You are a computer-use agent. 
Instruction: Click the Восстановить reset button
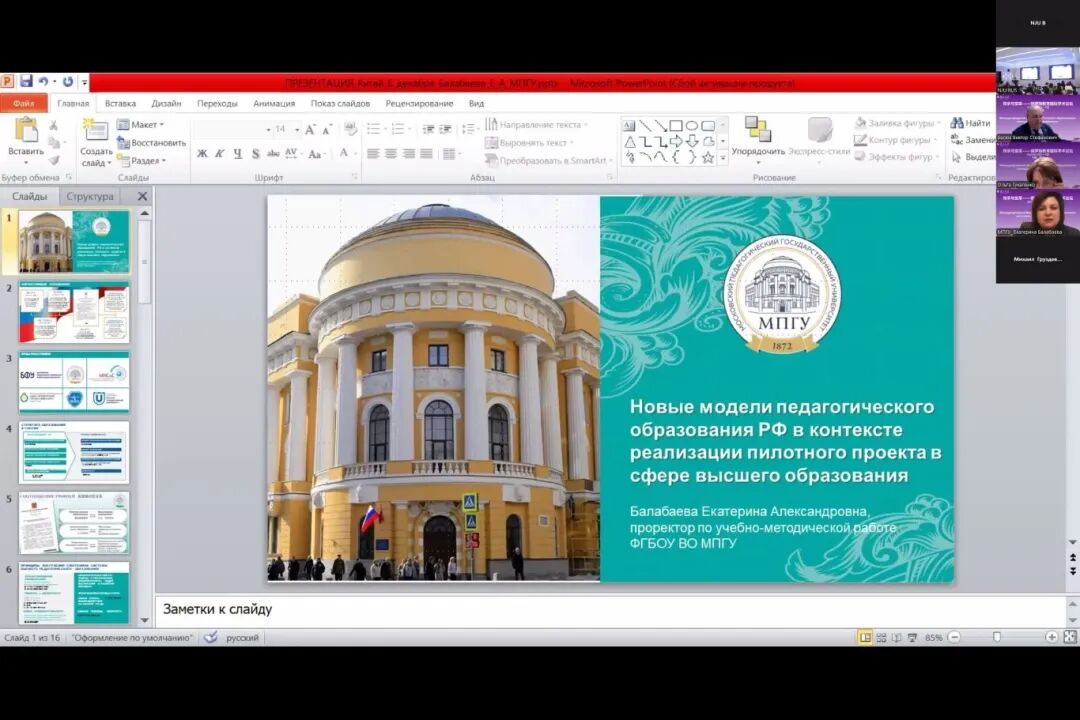coord(152,143)
